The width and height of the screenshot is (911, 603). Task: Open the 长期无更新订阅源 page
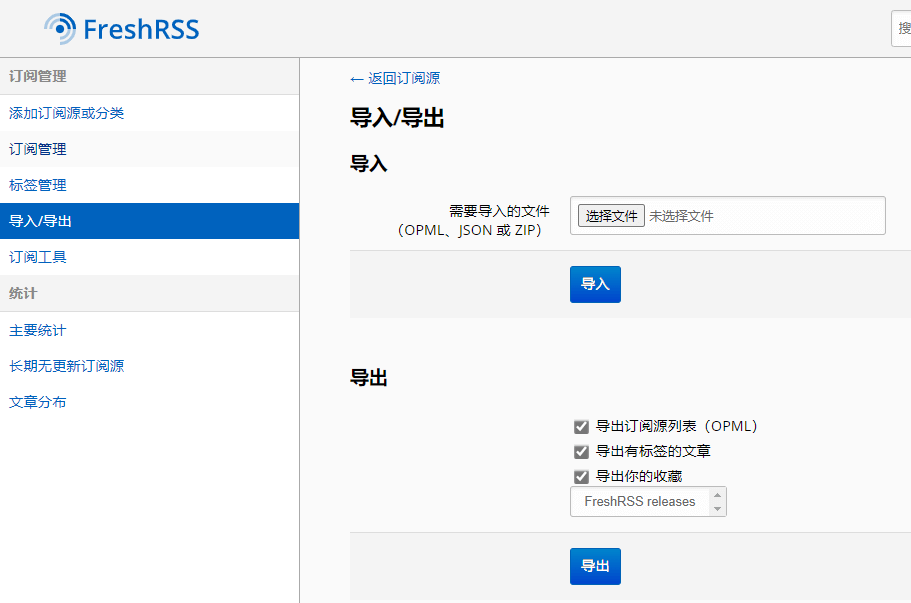(x=67, y=366)
